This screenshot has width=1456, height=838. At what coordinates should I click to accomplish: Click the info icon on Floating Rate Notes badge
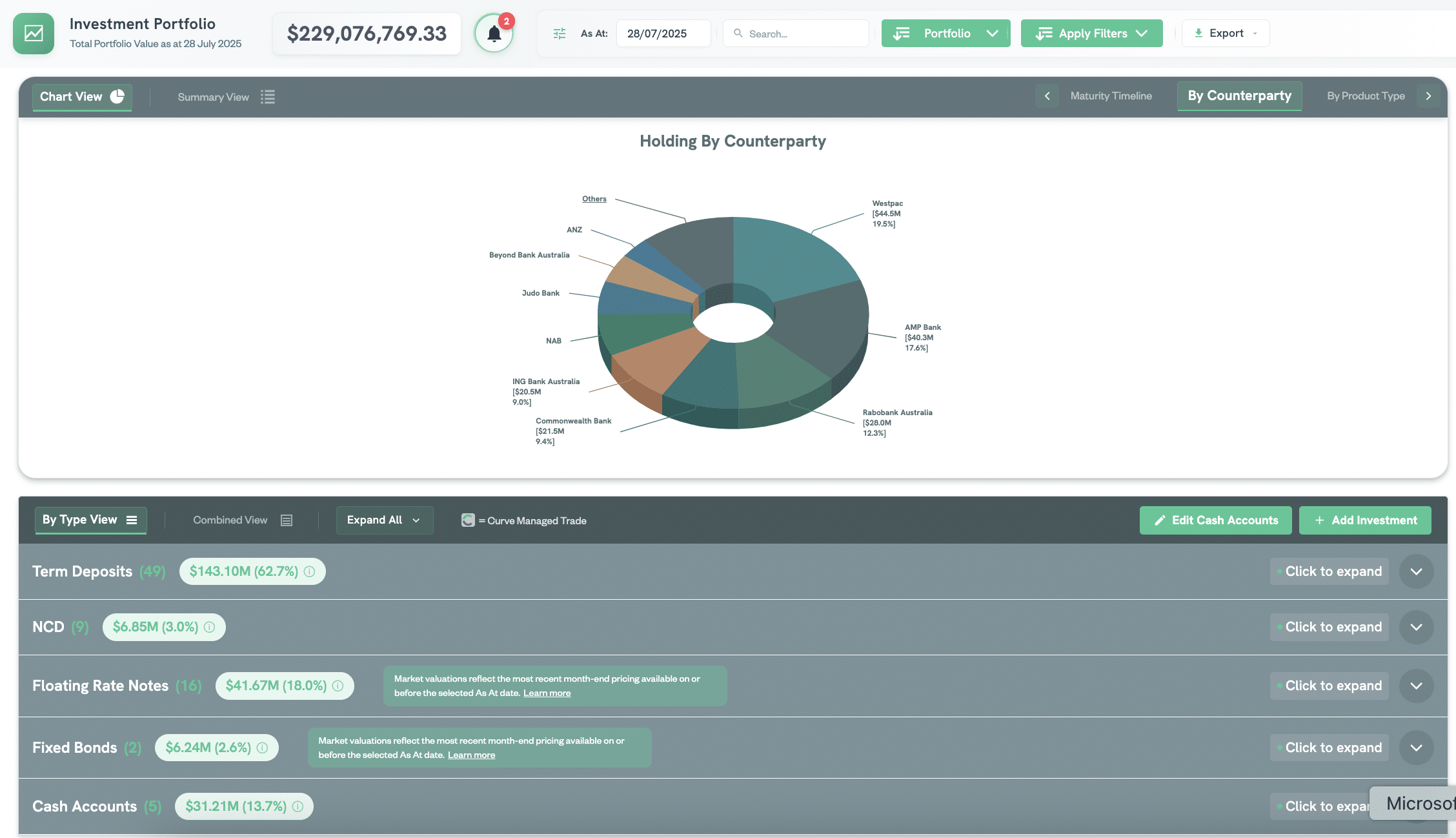pos(338,686)
